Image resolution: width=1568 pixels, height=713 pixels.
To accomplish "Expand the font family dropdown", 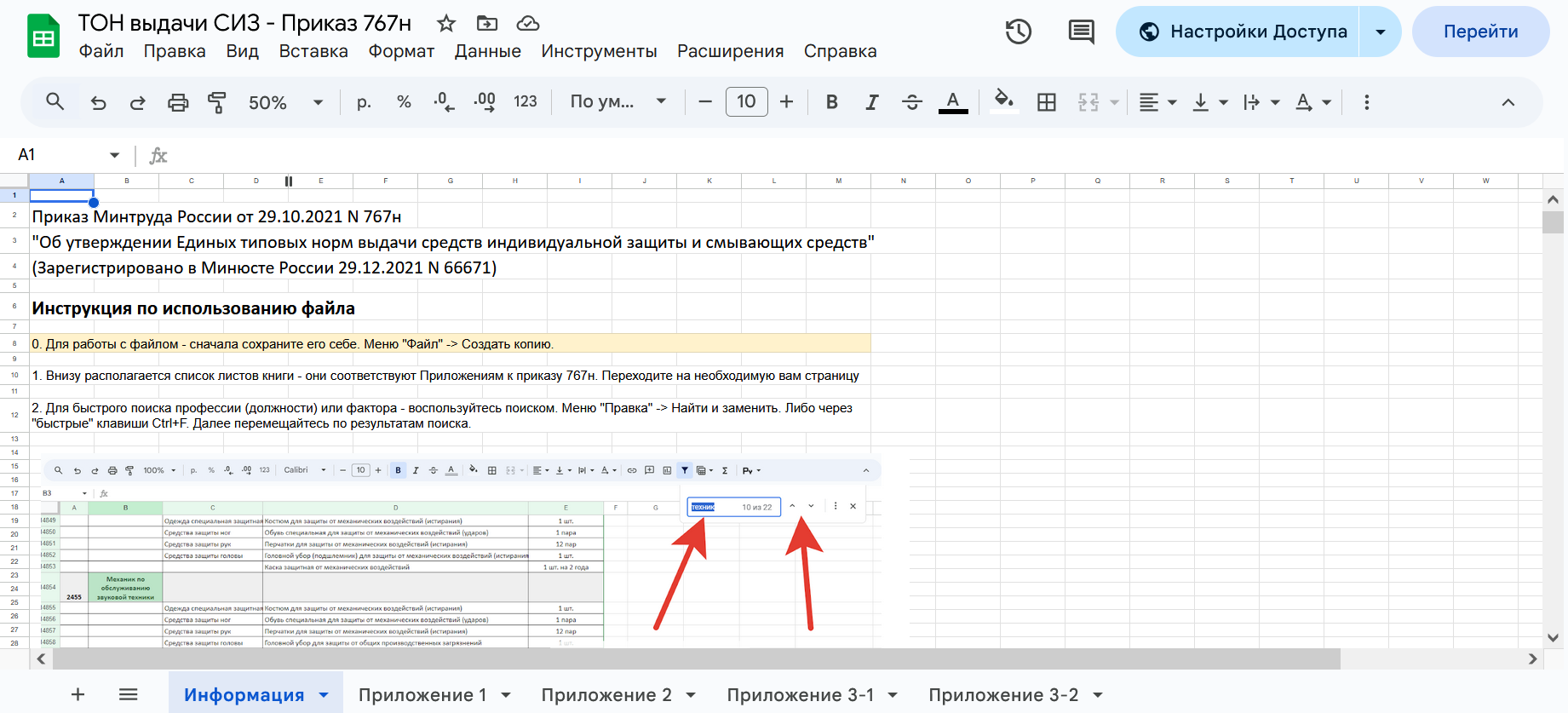I will point(617,102).
